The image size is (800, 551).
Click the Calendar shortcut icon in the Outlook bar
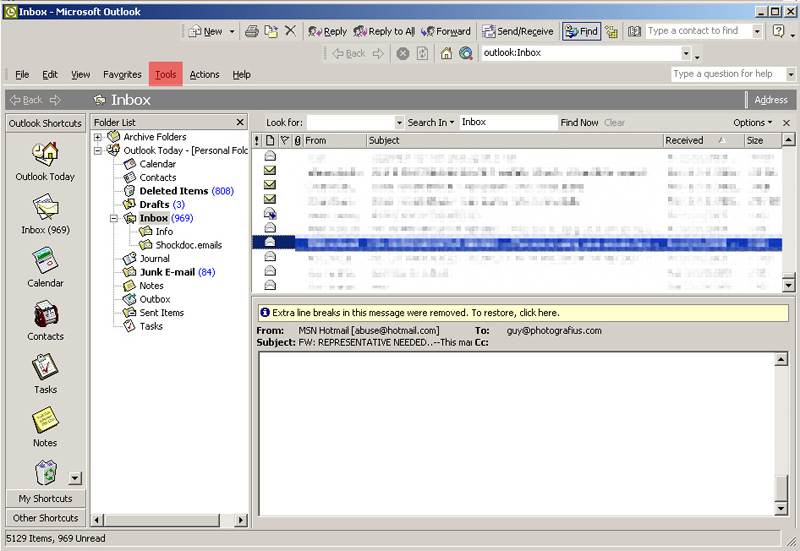click(x=45, y=261)
